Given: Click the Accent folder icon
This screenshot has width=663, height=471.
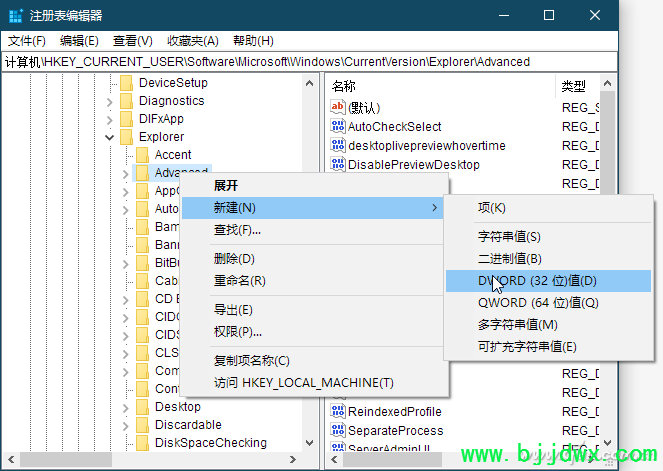Looking at the screenshot, I should tap(142, 155).
